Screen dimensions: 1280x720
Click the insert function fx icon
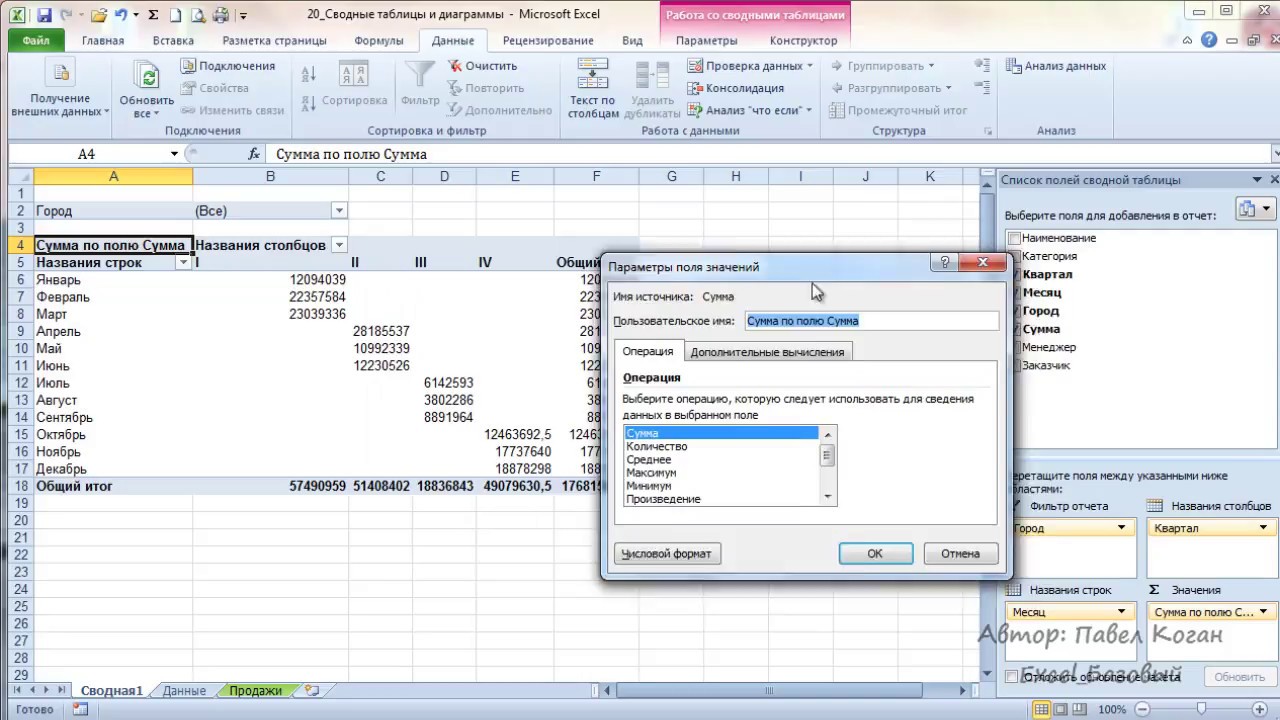(255, 154)
